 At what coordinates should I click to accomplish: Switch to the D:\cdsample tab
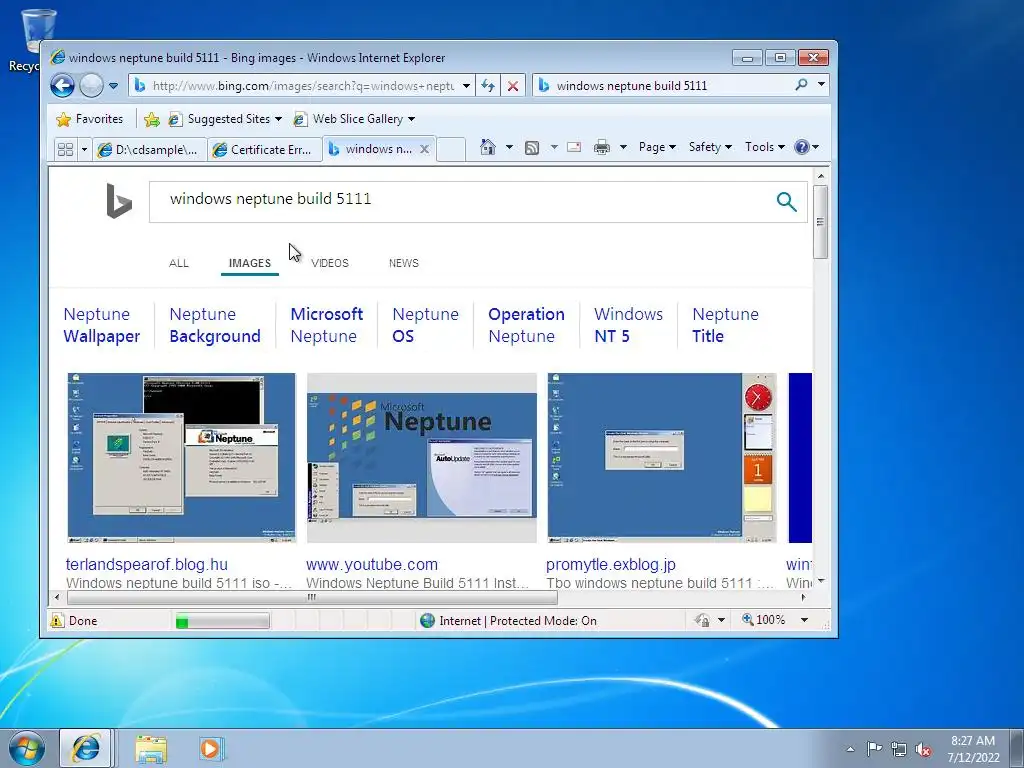point(150,150)
